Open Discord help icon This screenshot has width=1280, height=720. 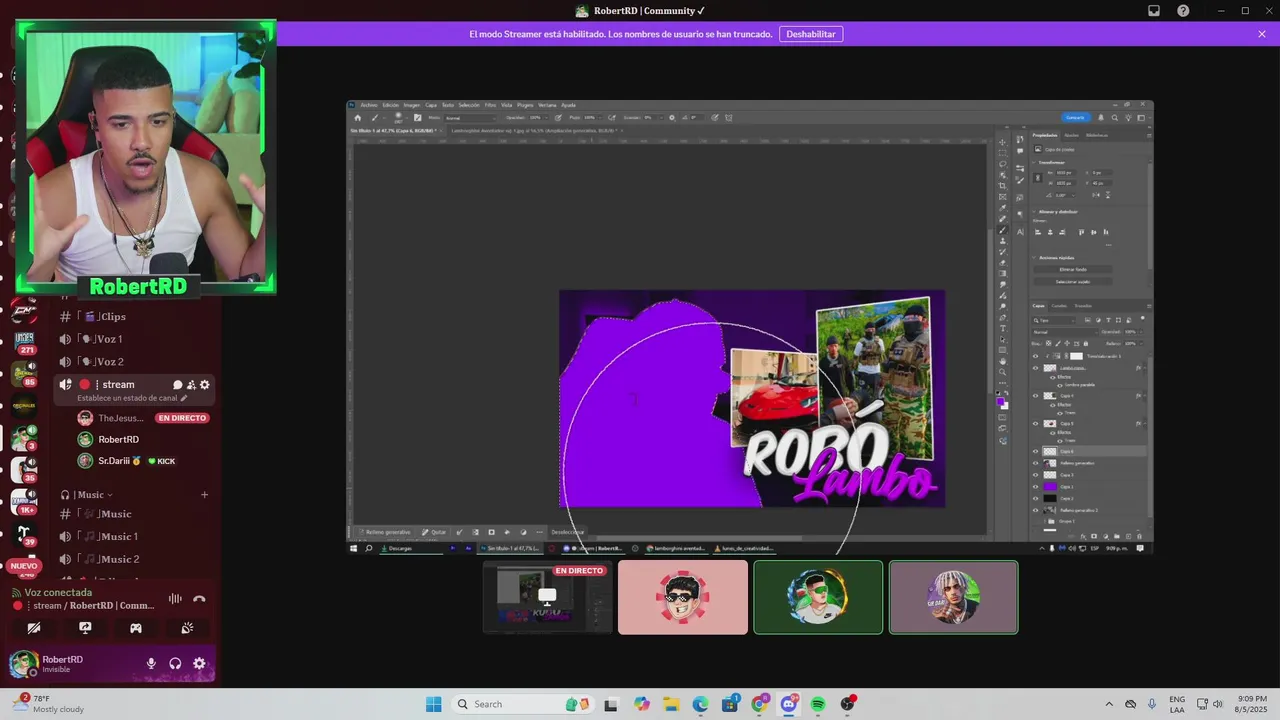click(x=1184, y=11)
